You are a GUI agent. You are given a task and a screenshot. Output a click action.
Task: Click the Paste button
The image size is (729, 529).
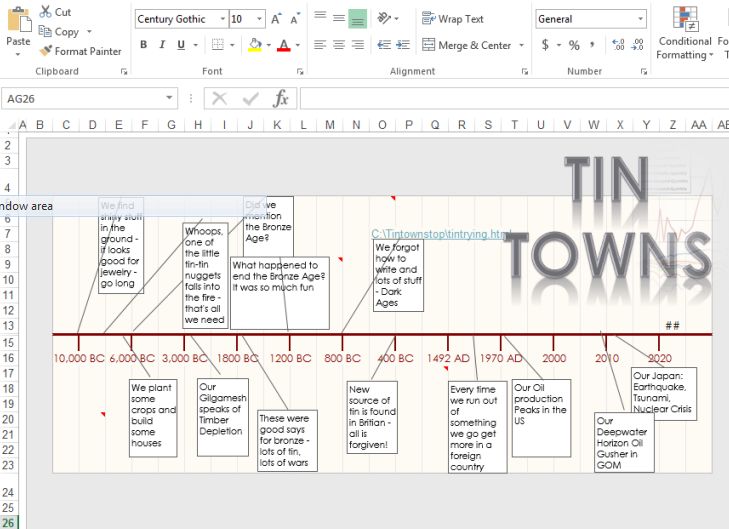pos(18,28)
